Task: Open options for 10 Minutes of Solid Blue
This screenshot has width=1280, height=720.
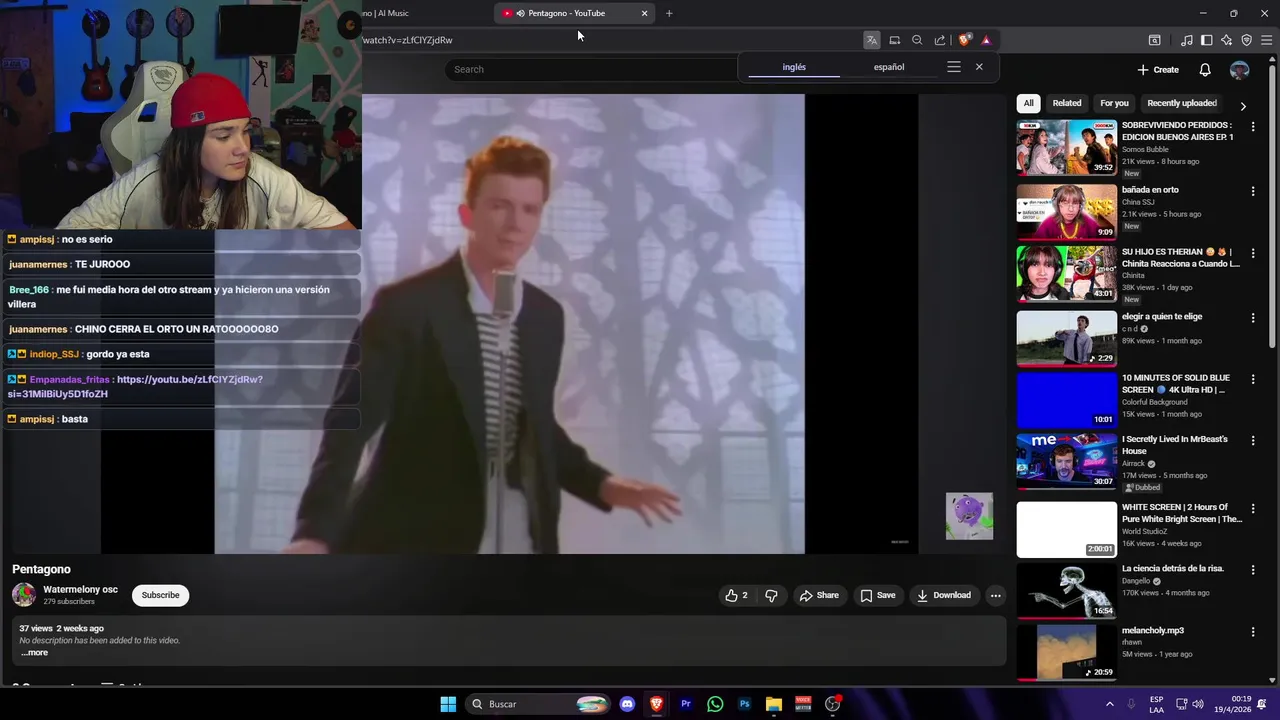Action: [x=1253, y=380]
